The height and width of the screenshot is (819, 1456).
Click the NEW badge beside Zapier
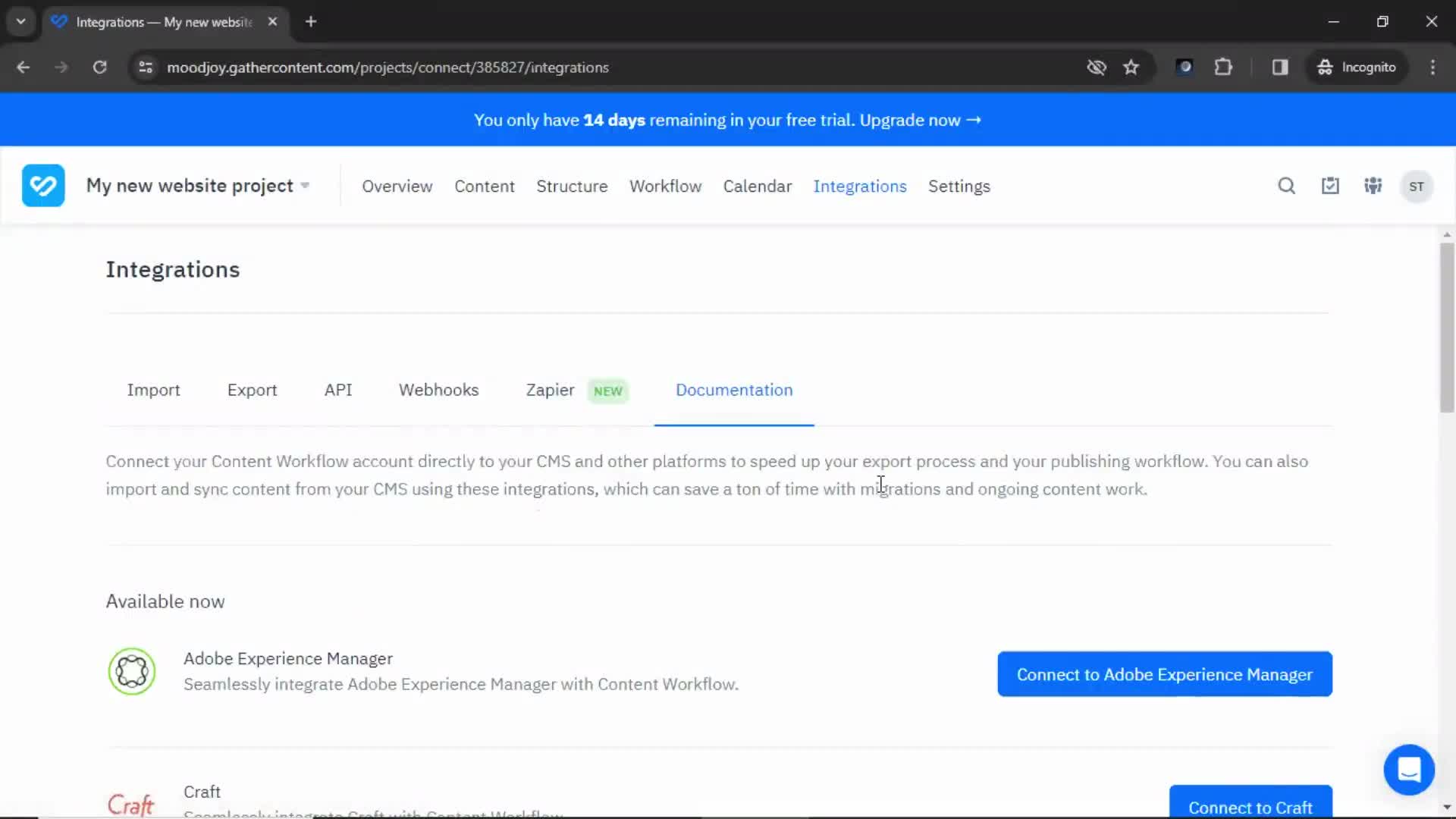click(x=607, y=391)
